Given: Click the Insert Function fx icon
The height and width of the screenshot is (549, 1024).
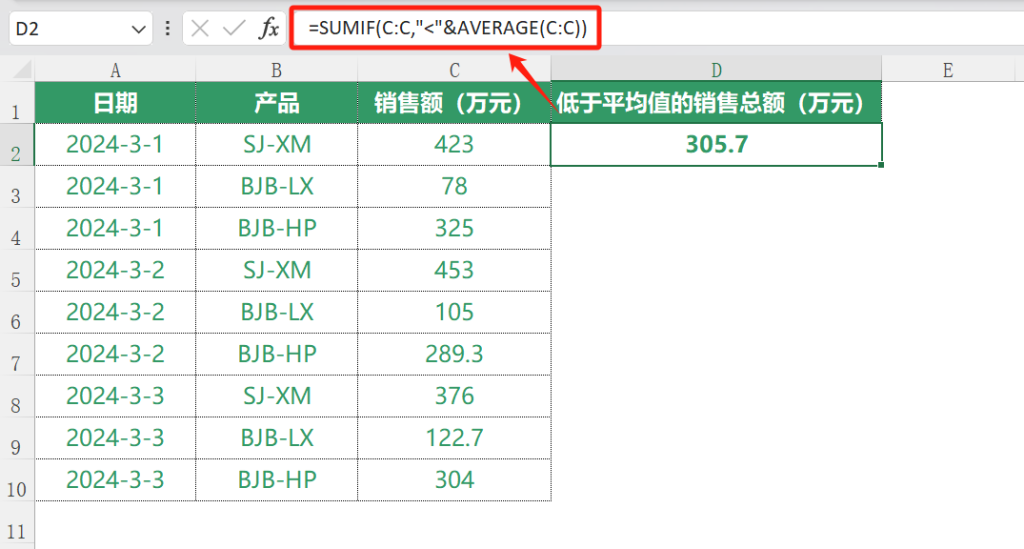Looking at the screenshot, I should (x=269, y=28).
